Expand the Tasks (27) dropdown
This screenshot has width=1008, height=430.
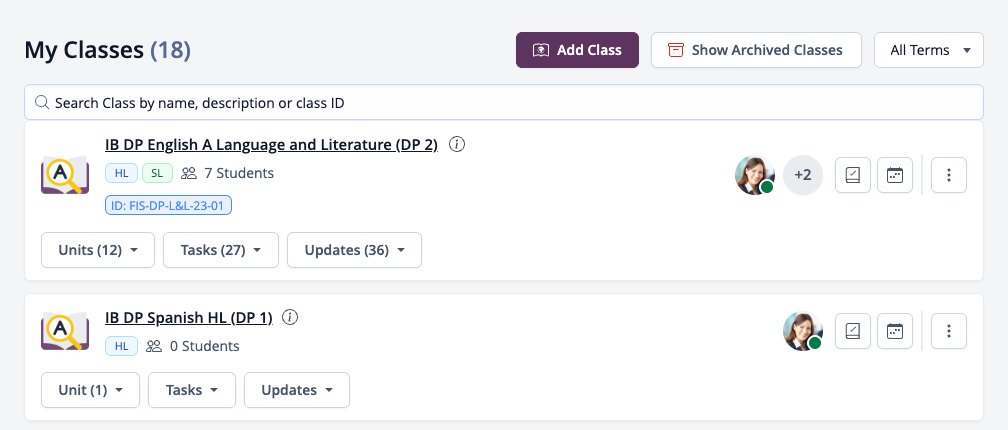tap(220, 250)
